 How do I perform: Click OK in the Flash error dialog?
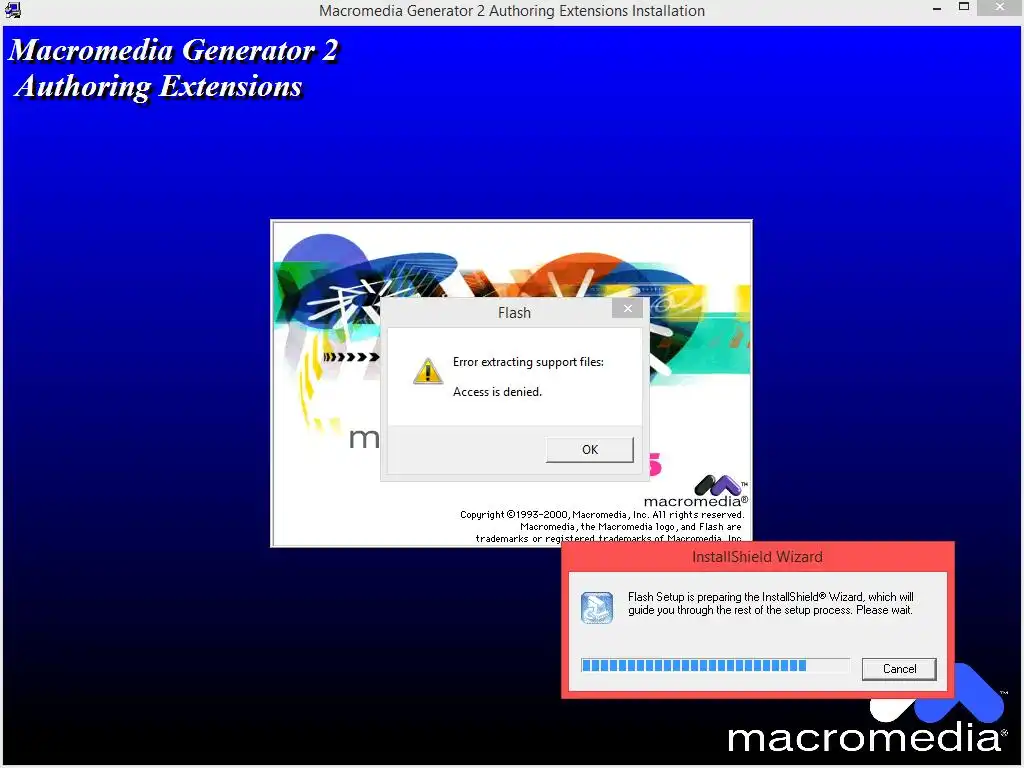point(590,449)
